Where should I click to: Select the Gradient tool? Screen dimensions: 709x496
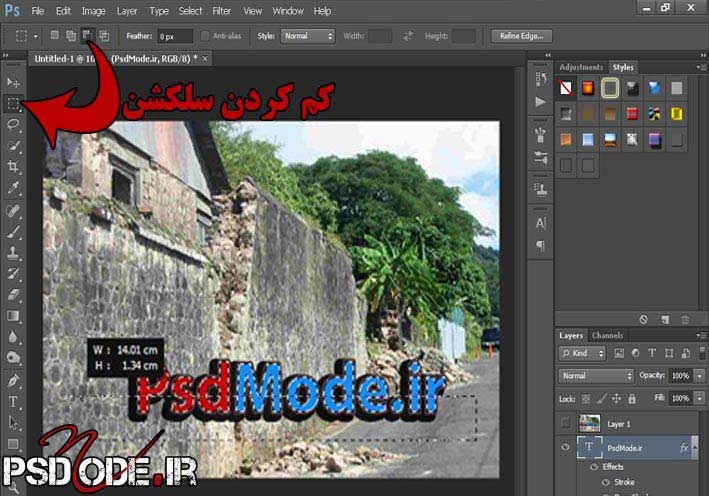click(x=13, y=316)
